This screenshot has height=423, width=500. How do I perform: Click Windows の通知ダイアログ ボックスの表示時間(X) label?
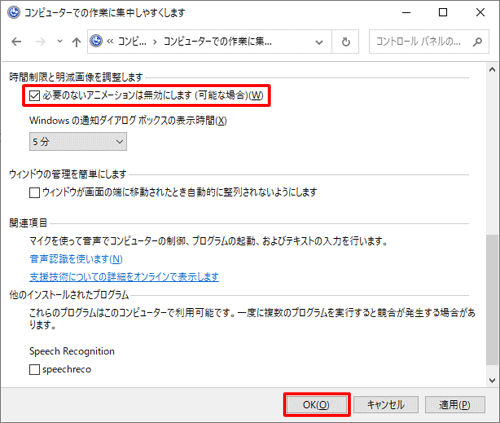coord(128,120)
